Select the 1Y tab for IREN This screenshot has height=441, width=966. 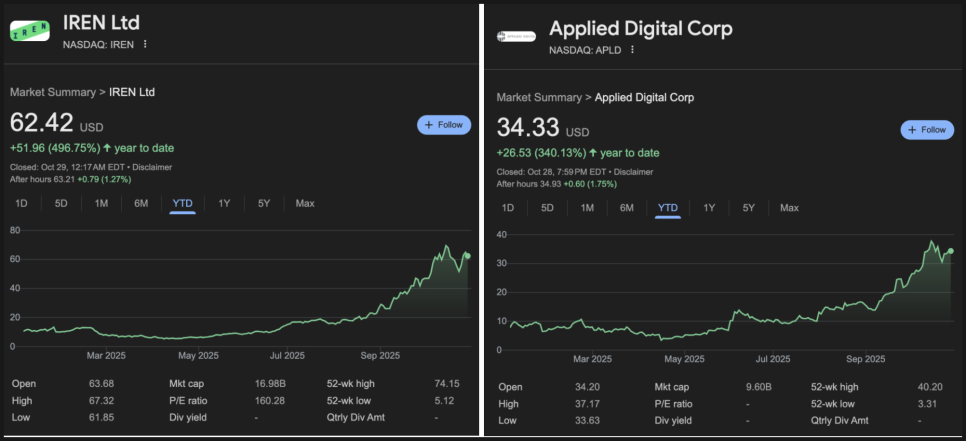224,204
